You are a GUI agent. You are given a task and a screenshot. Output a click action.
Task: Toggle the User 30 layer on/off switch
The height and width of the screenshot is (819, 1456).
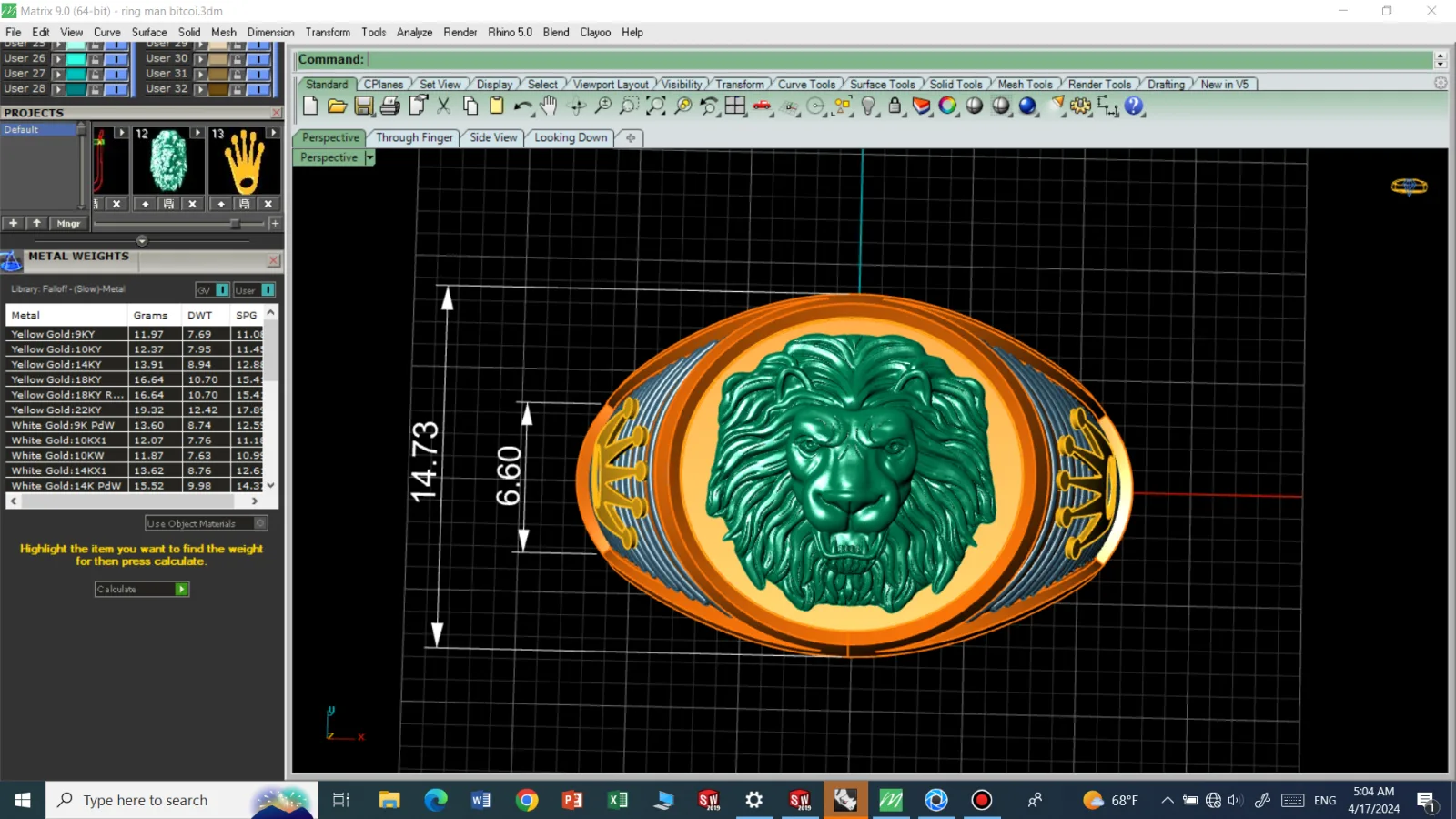[x=259, y=58]
